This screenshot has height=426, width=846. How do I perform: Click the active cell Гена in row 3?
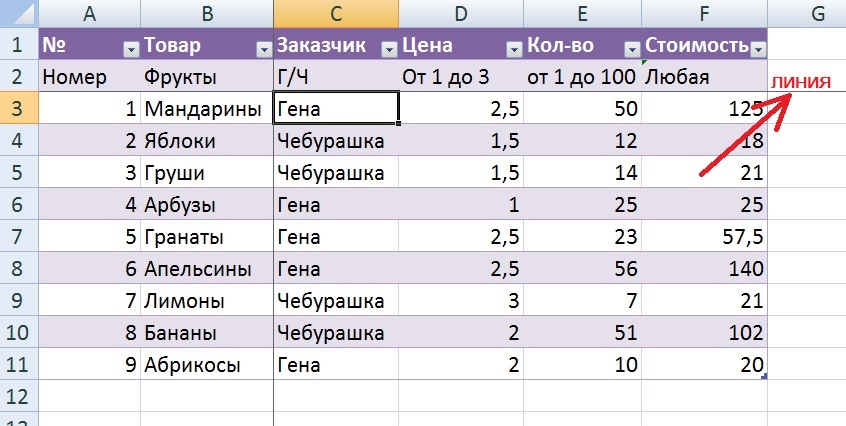tap(335, 109)
